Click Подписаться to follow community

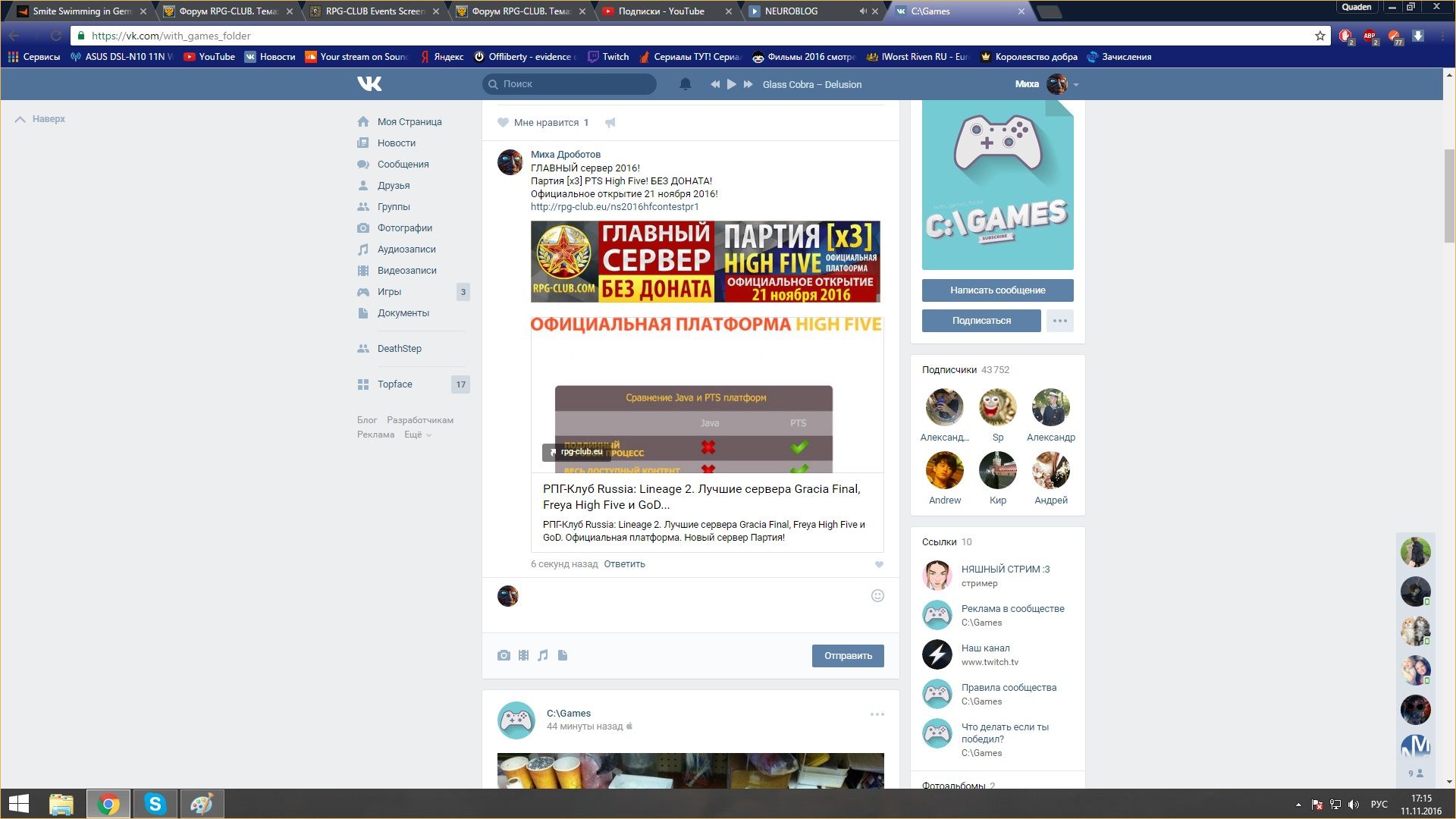point(981,321)
